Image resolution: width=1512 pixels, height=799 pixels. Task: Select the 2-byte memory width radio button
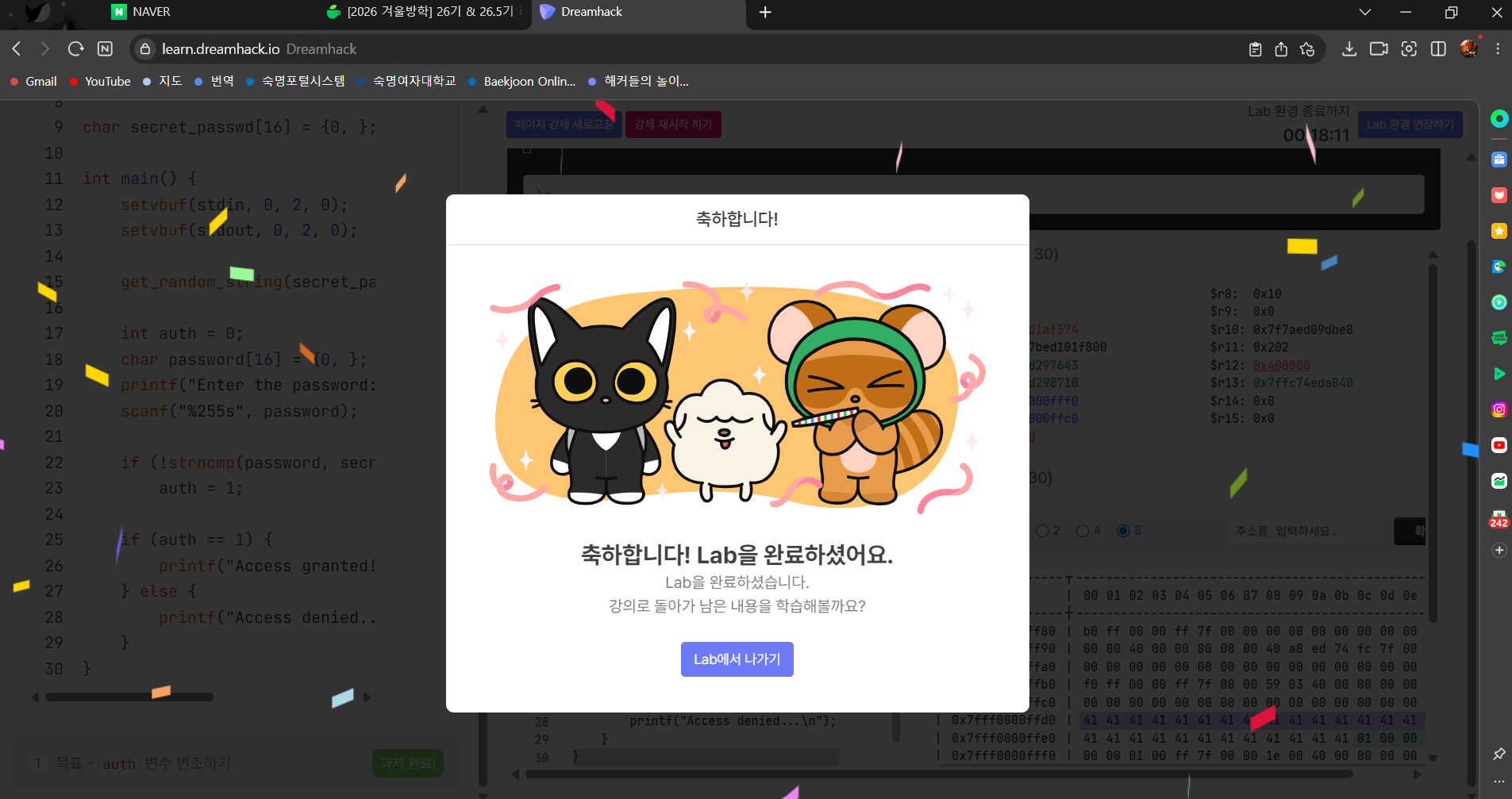(x=1043, y=530)
